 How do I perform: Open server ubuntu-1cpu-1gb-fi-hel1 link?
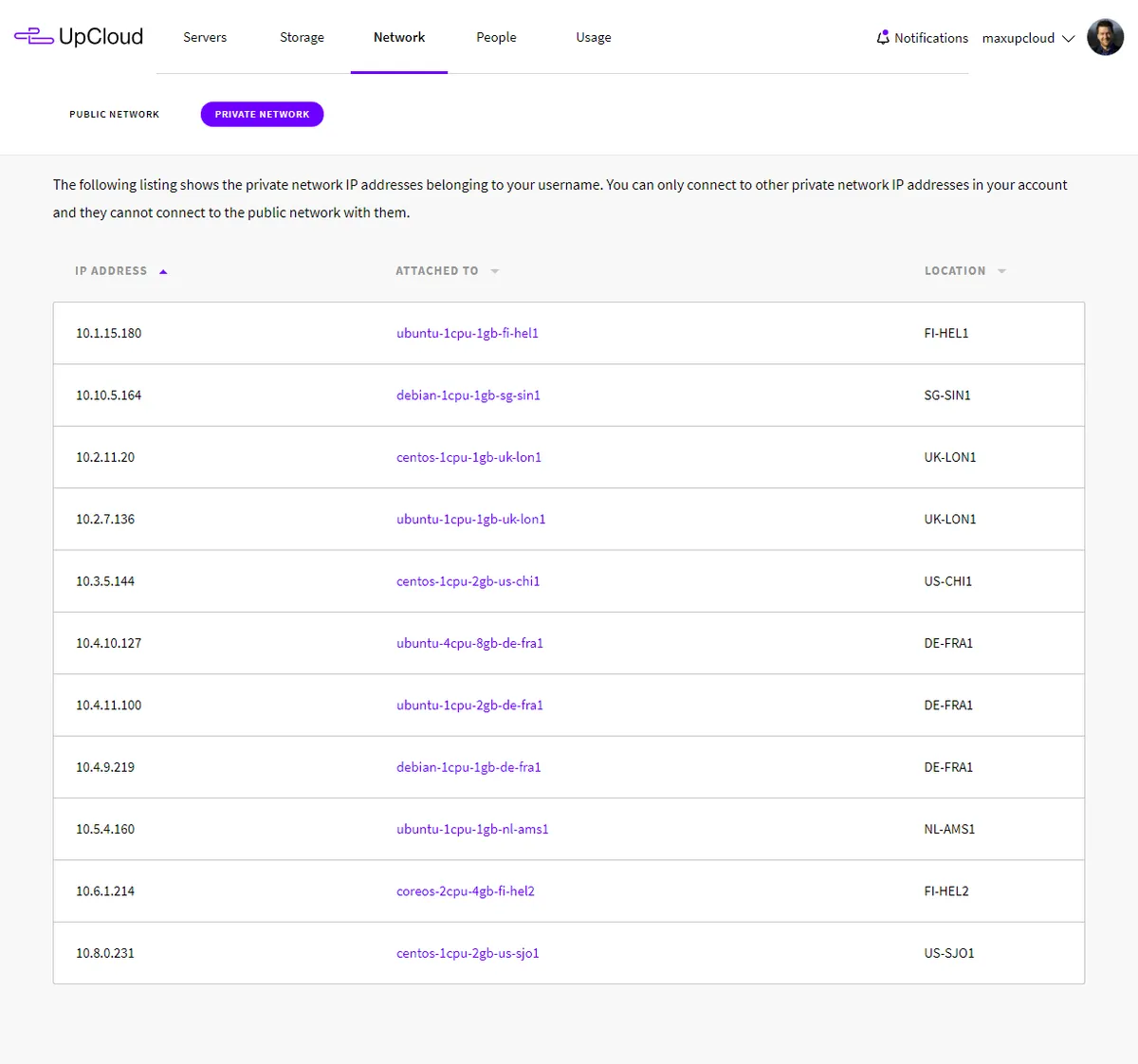click(468, 334)
